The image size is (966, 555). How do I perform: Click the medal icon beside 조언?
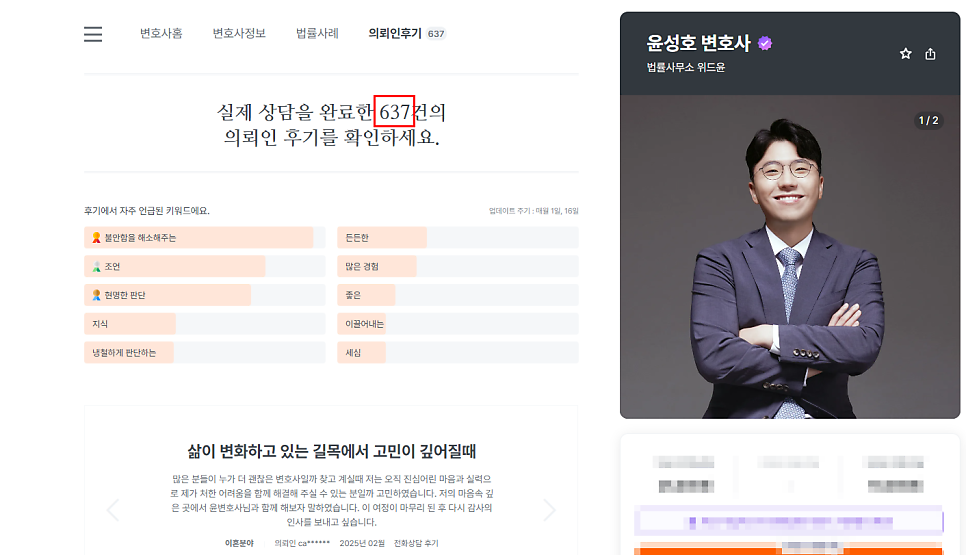click(96, 267)
